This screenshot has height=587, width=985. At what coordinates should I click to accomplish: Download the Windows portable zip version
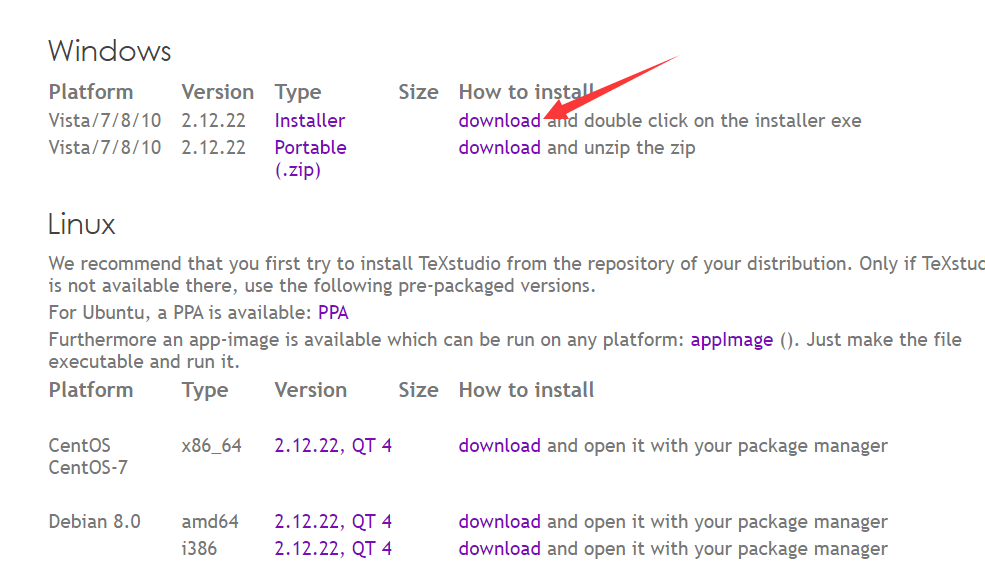coord(499,148)
